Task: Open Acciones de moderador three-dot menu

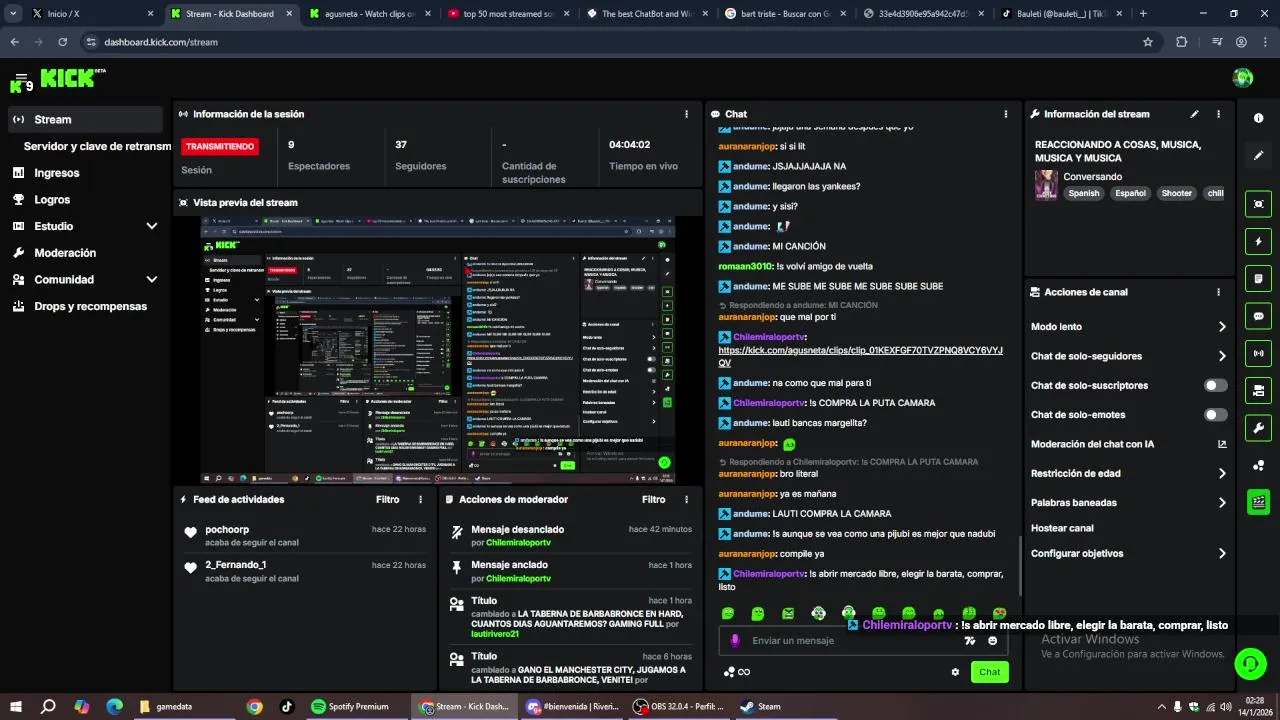Action: pos(686,499)
